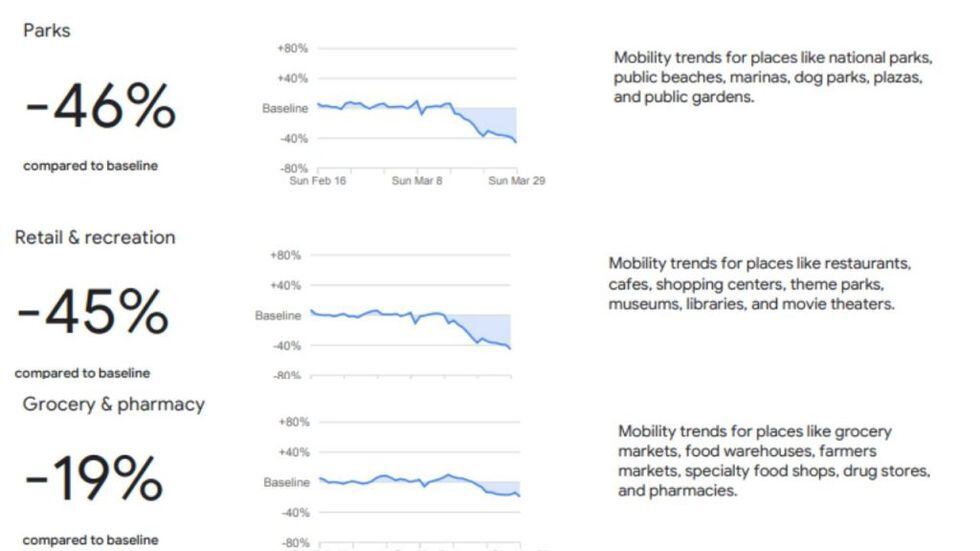Click the grocery markets description text
980x551 pixels.
tap(774, 461)
